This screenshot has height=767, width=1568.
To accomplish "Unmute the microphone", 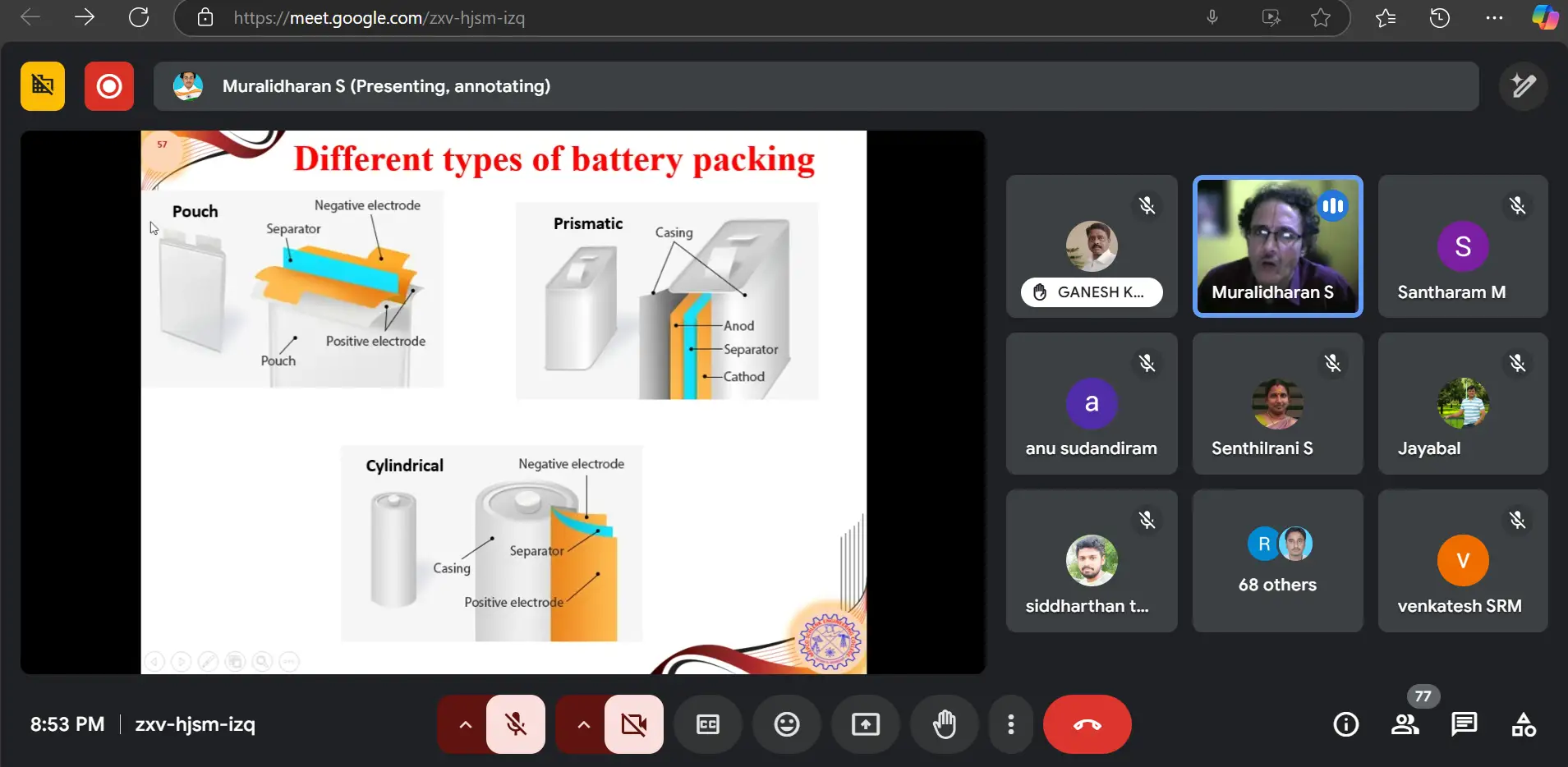I will pyautogui.click(x=516, y=724).
